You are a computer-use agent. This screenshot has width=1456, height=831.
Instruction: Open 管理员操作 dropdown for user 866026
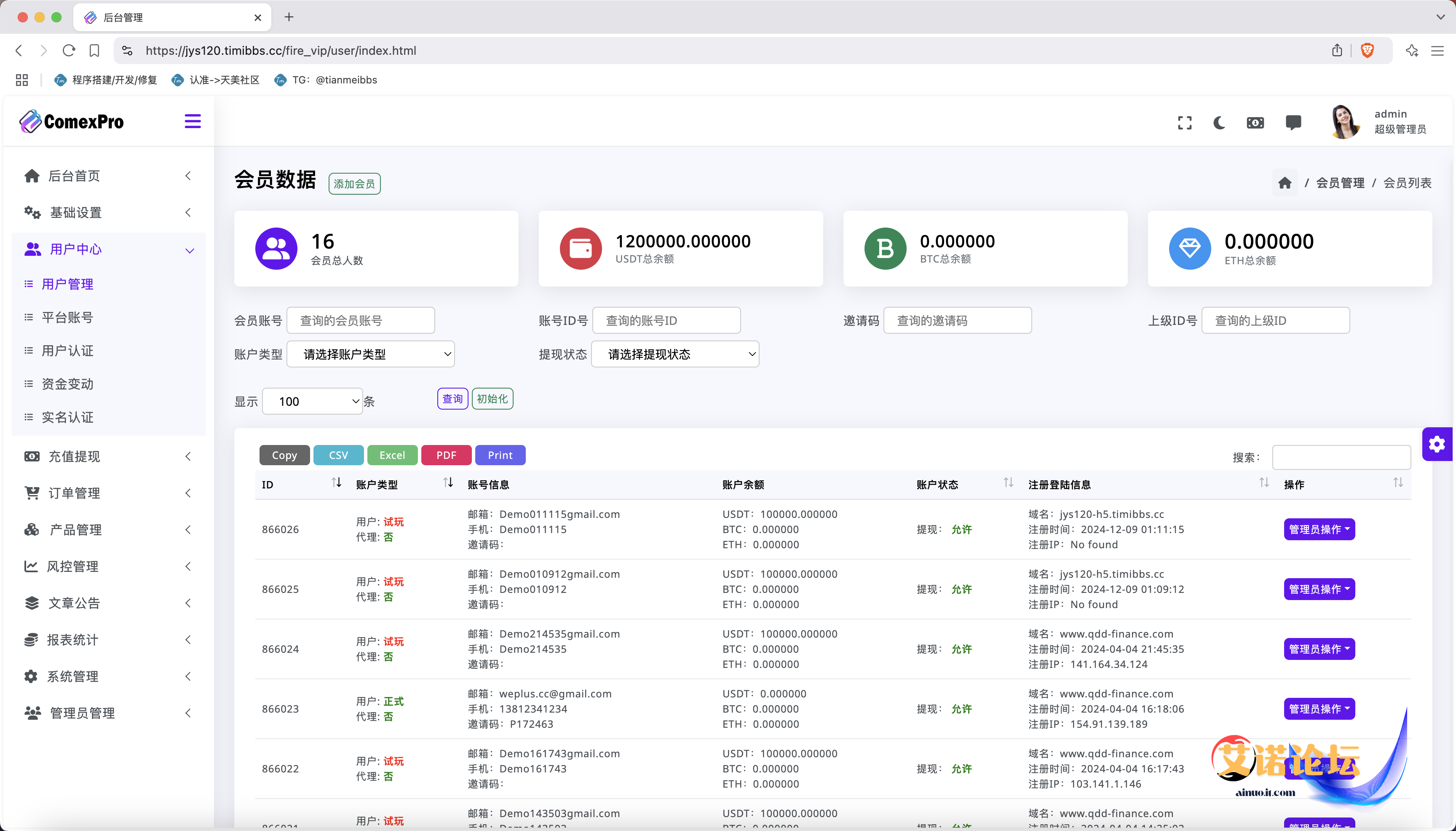click(1319, 529)
